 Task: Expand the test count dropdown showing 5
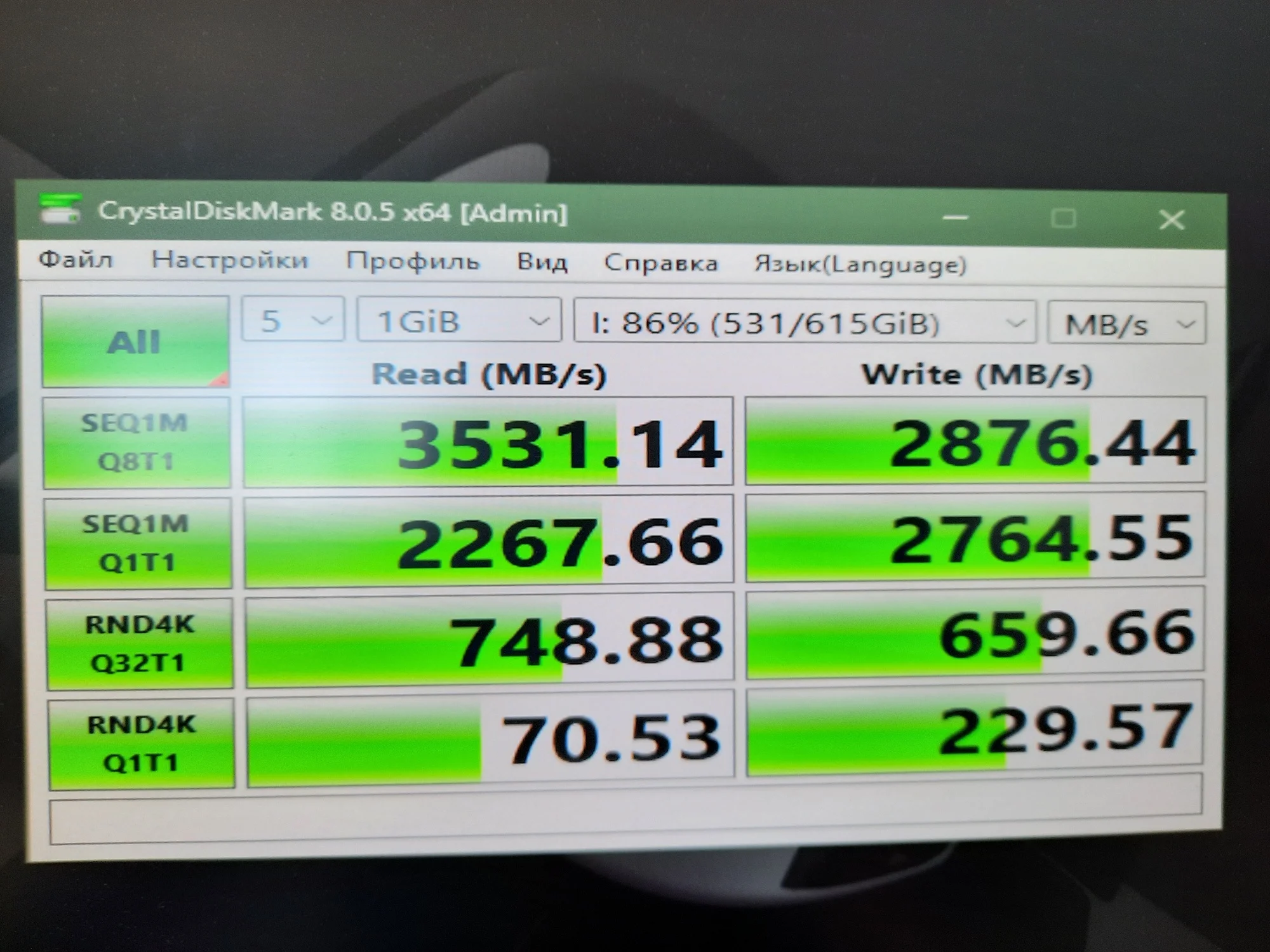click(x=293, y=321)
